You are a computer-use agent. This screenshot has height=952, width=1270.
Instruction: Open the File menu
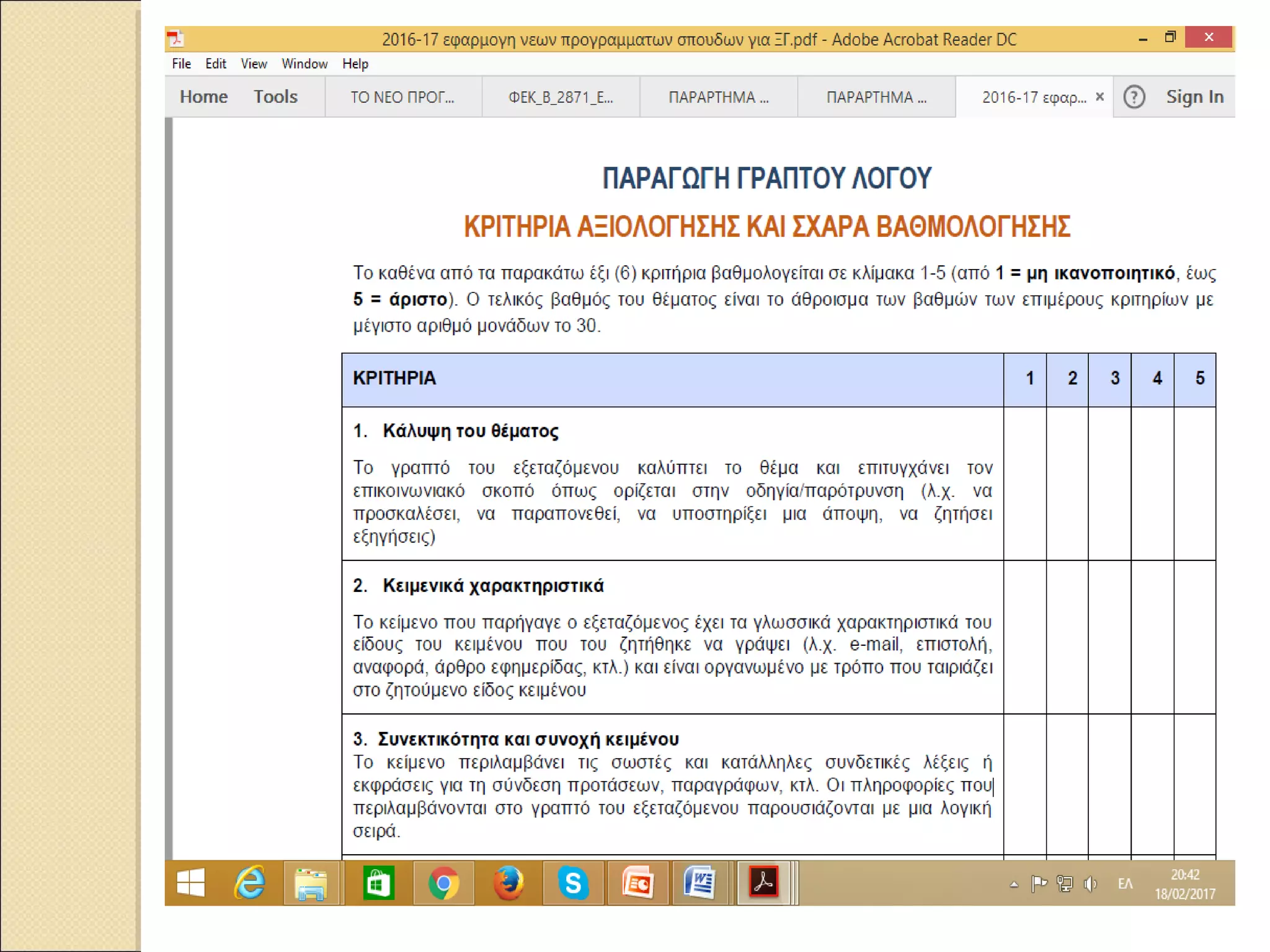(181, 64)
